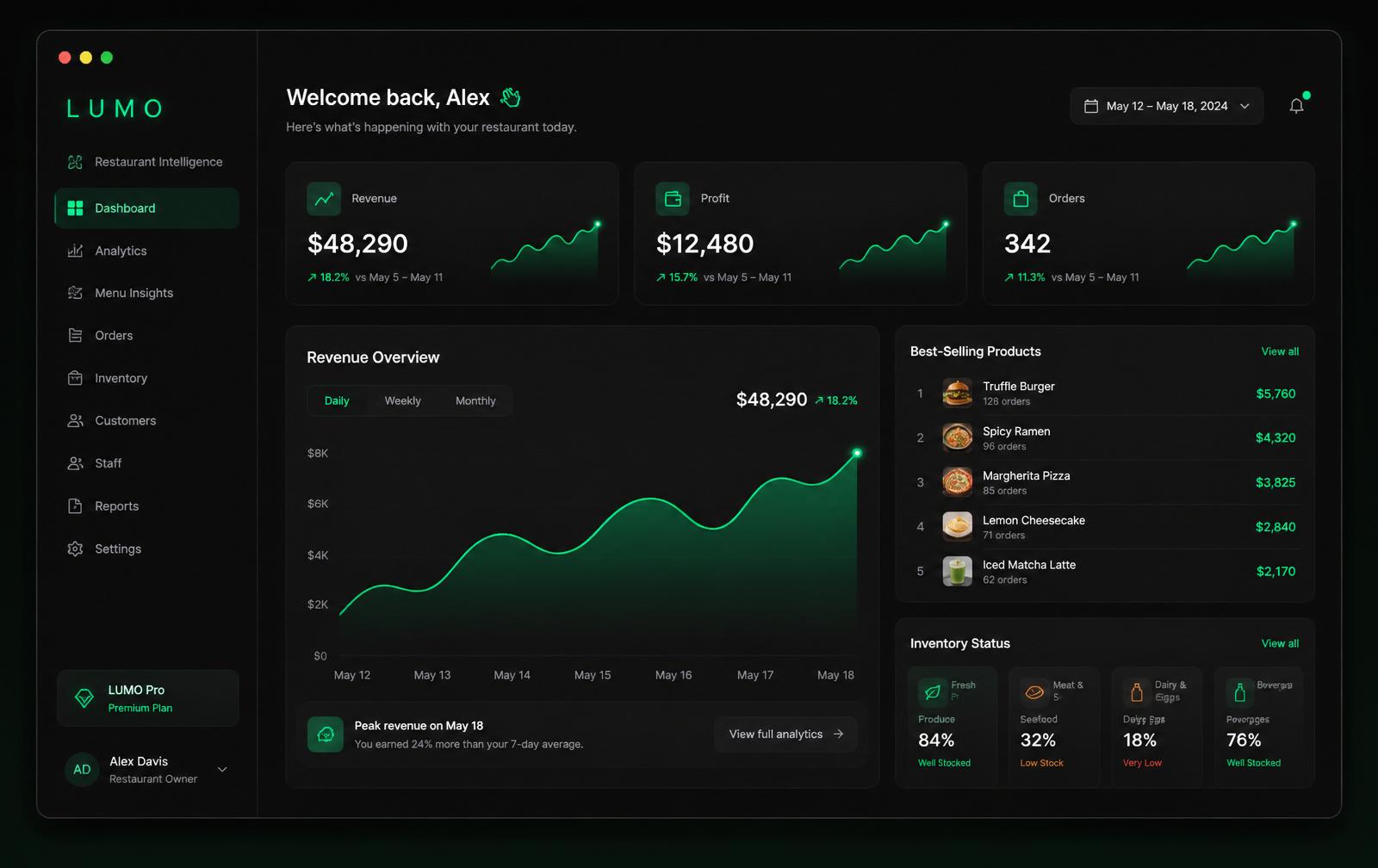
Task: Open the Reports section
Action: click(146, 506)
